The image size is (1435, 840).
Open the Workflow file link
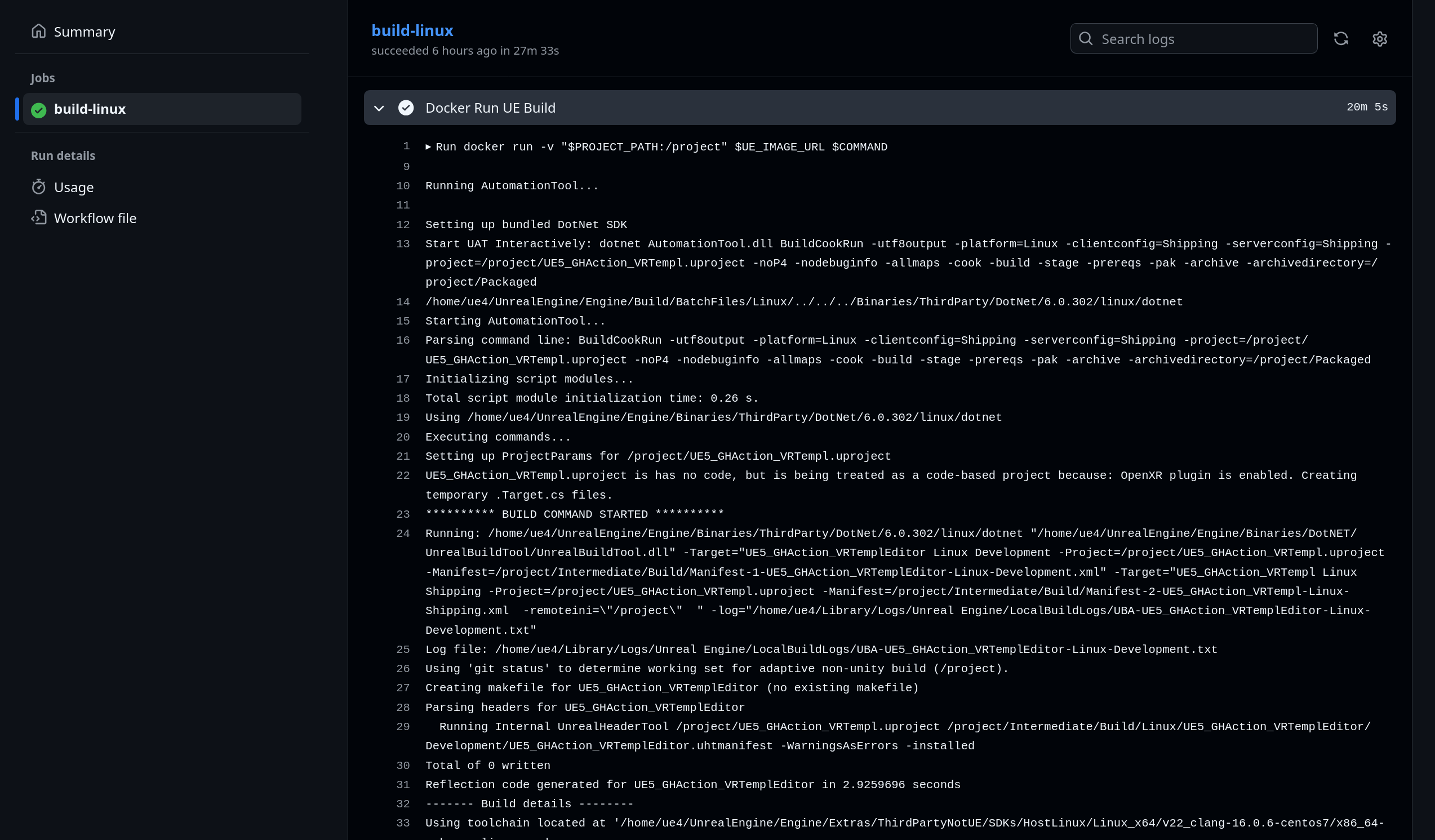point(95,218)
